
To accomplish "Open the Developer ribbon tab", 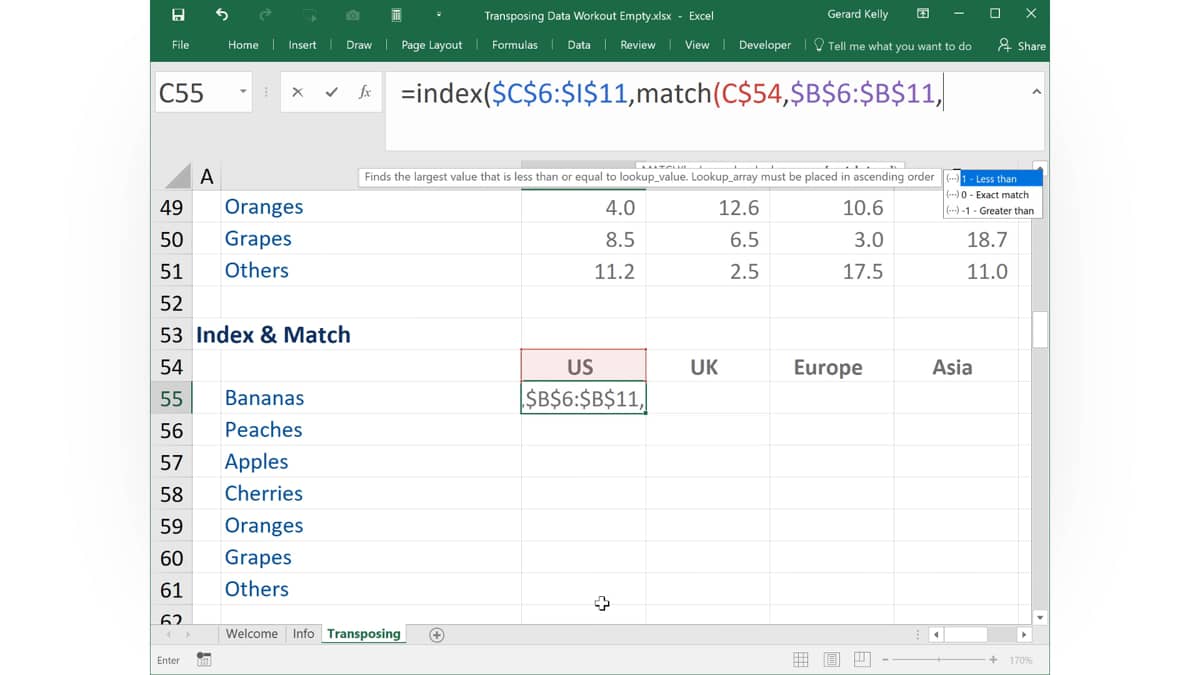I will (765, 45).
